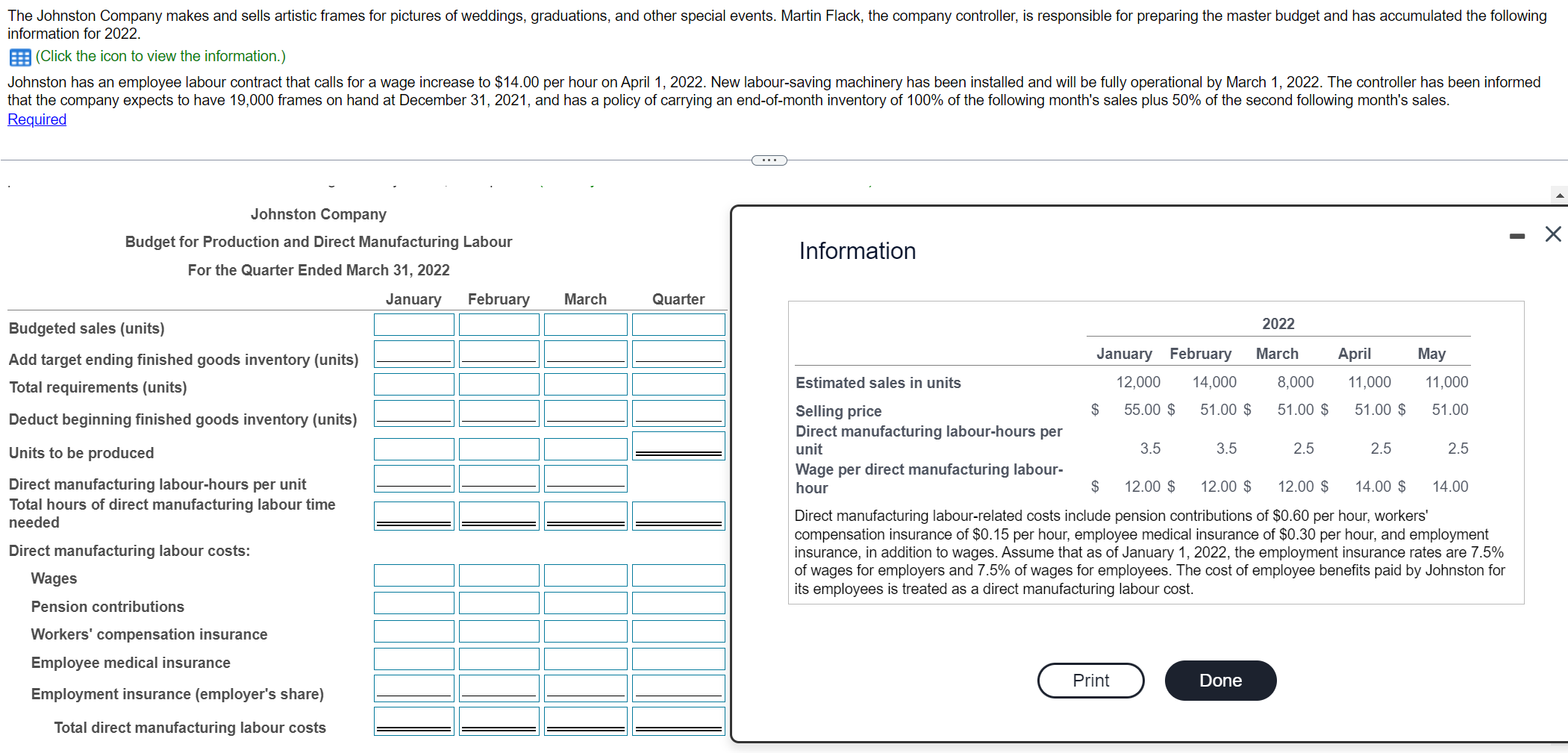
Task: Select March Employee medical insurance field
Action: pos(586,659)
